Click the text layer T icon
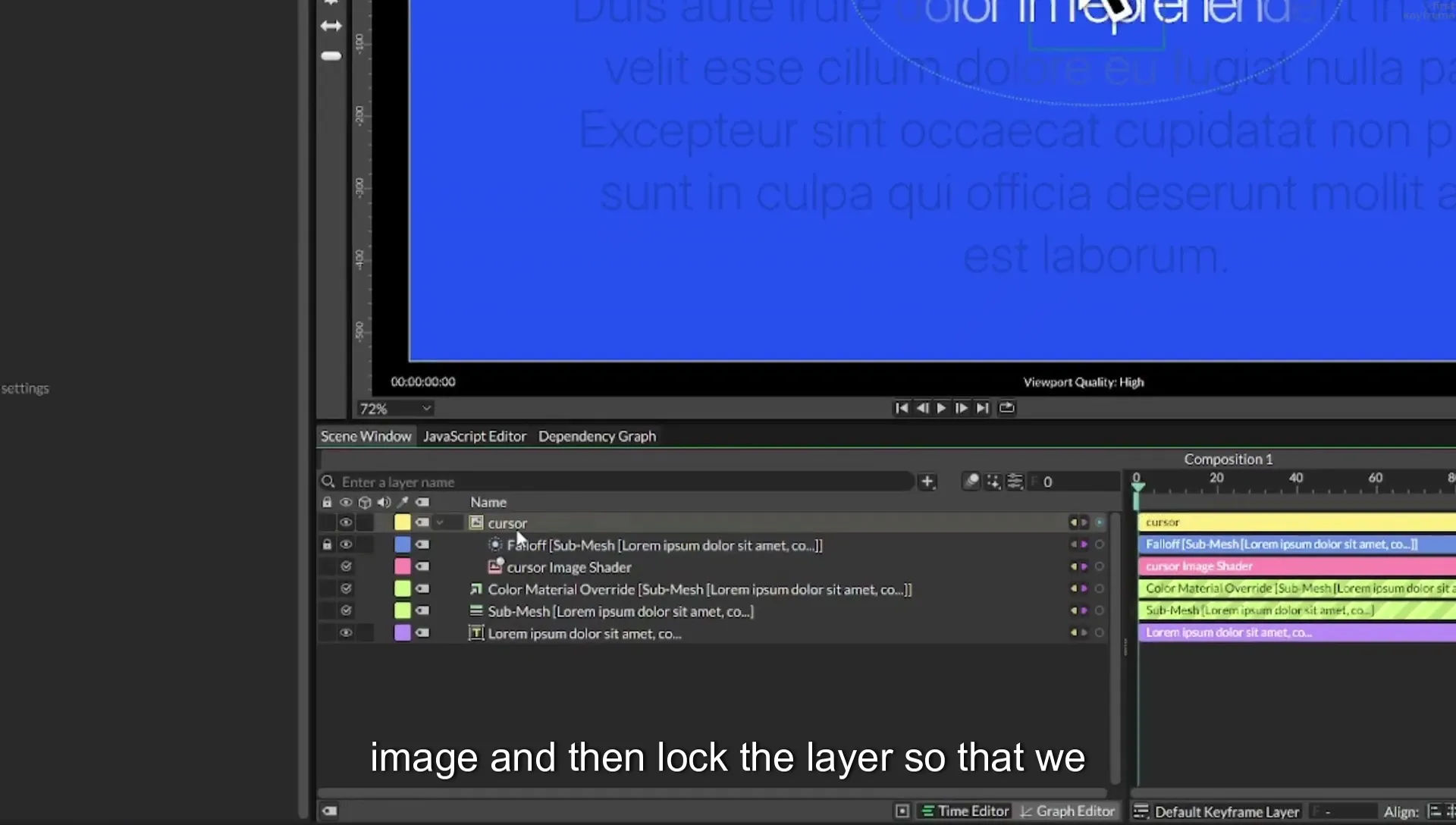The height and width of the screenshot is (825, 1456). [x=476, y=632]
